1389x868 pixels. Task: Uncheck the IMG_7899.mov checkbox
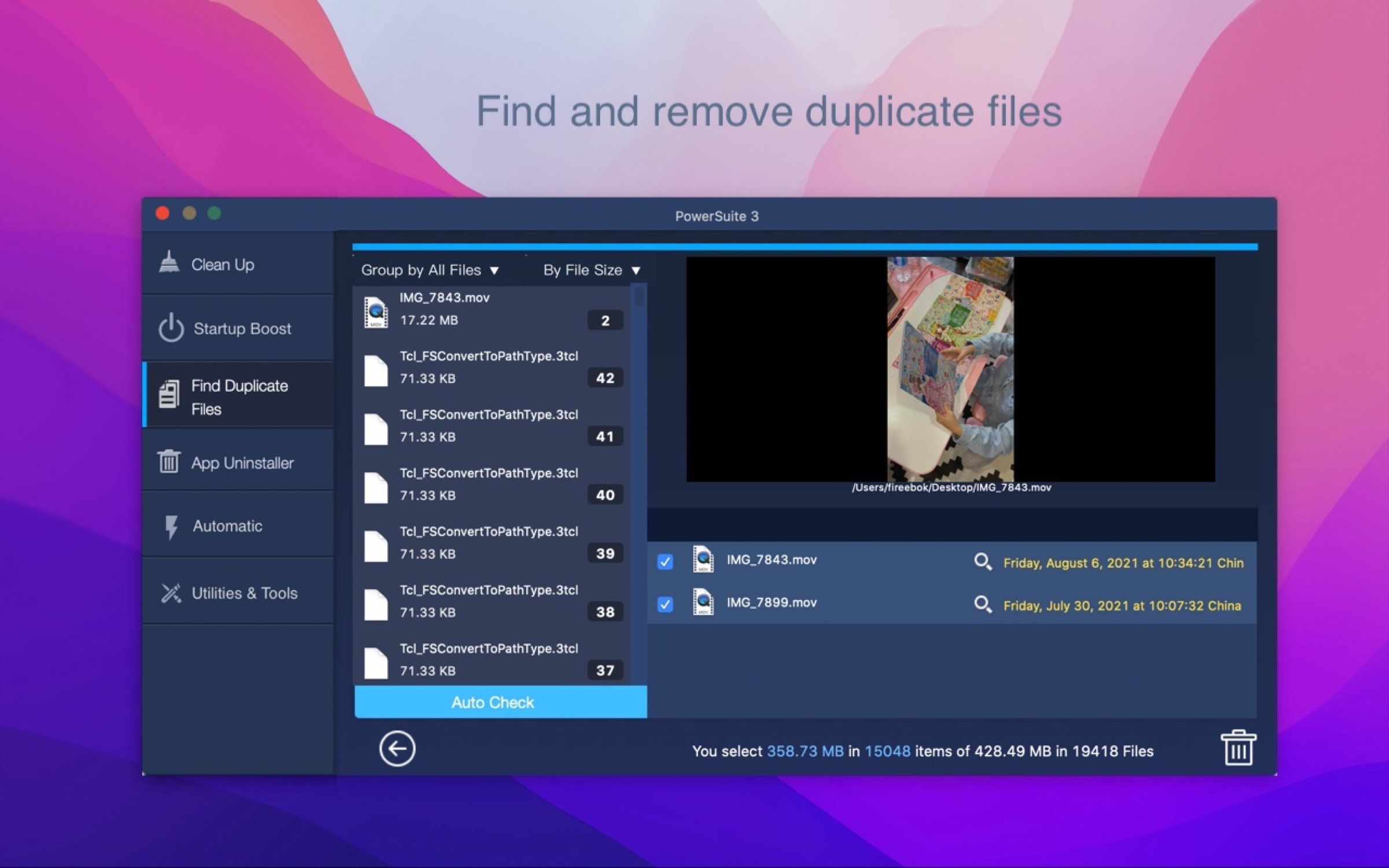click(x=665, y=604)
